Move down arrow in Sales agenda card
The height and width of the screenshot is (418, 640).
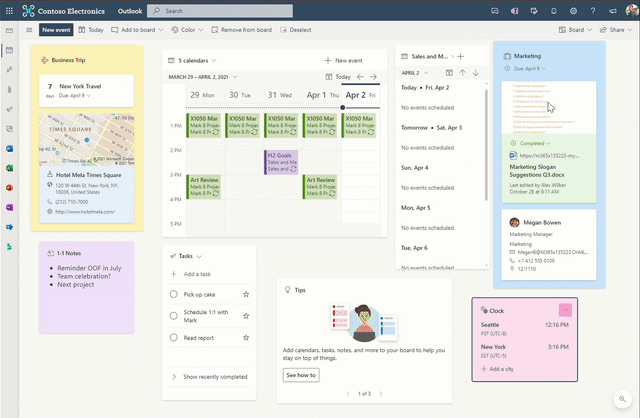(476, 73)
